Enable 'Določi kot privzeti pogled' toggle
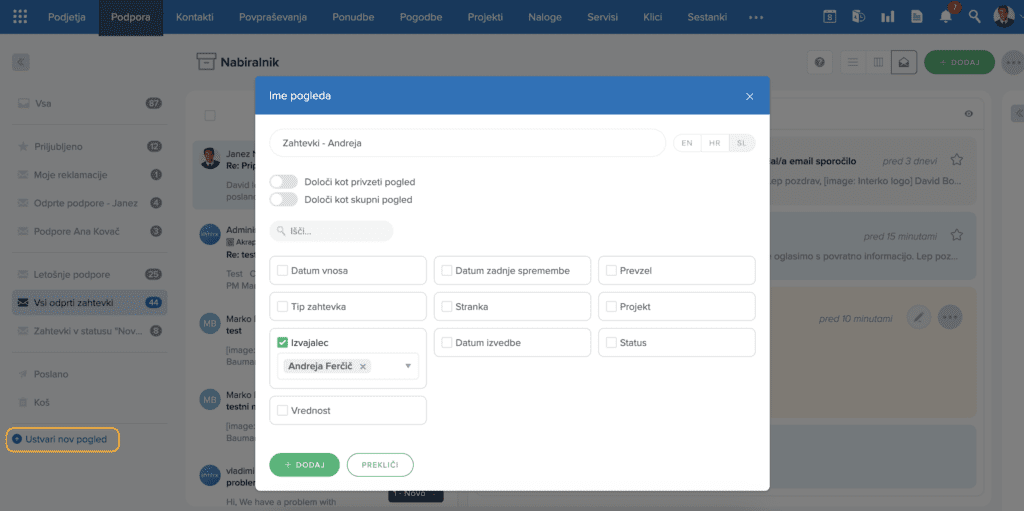The height and width of the screenshot is (511, 1024). tap(284, 182)
